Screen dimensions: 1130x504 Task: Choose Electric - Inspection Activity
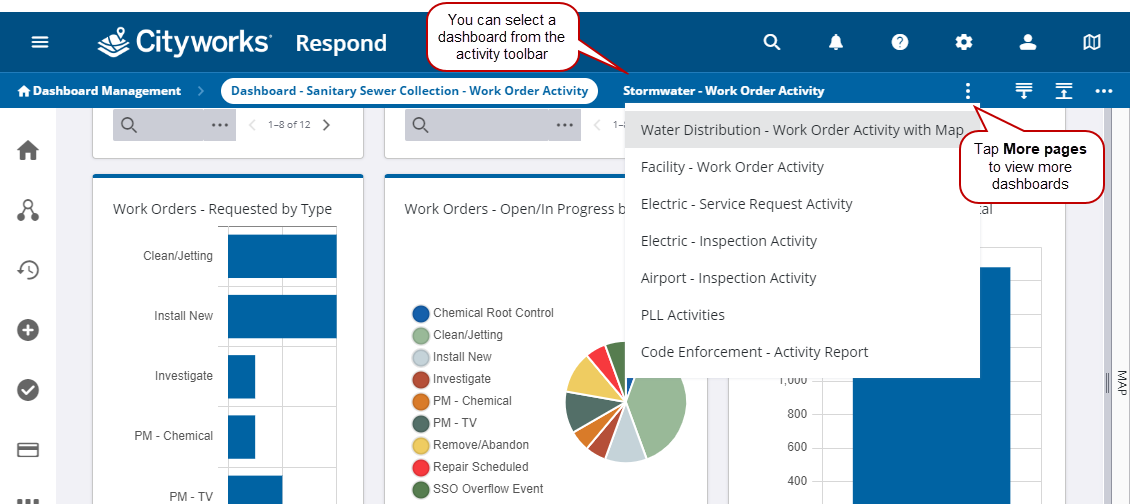point(802,241)
